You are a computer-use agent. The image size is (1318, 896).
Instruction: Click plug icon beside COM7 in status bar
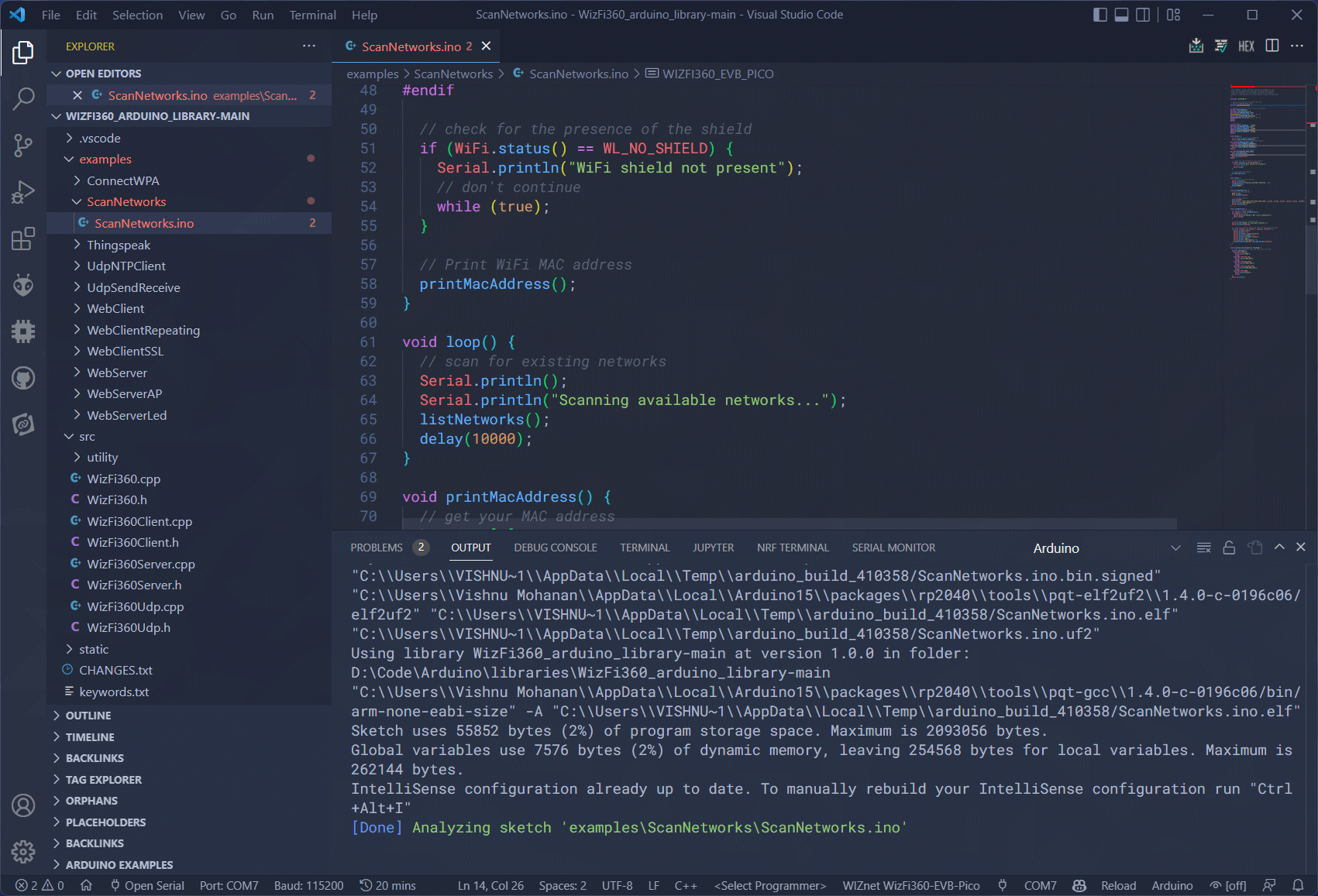[1003, 885]
